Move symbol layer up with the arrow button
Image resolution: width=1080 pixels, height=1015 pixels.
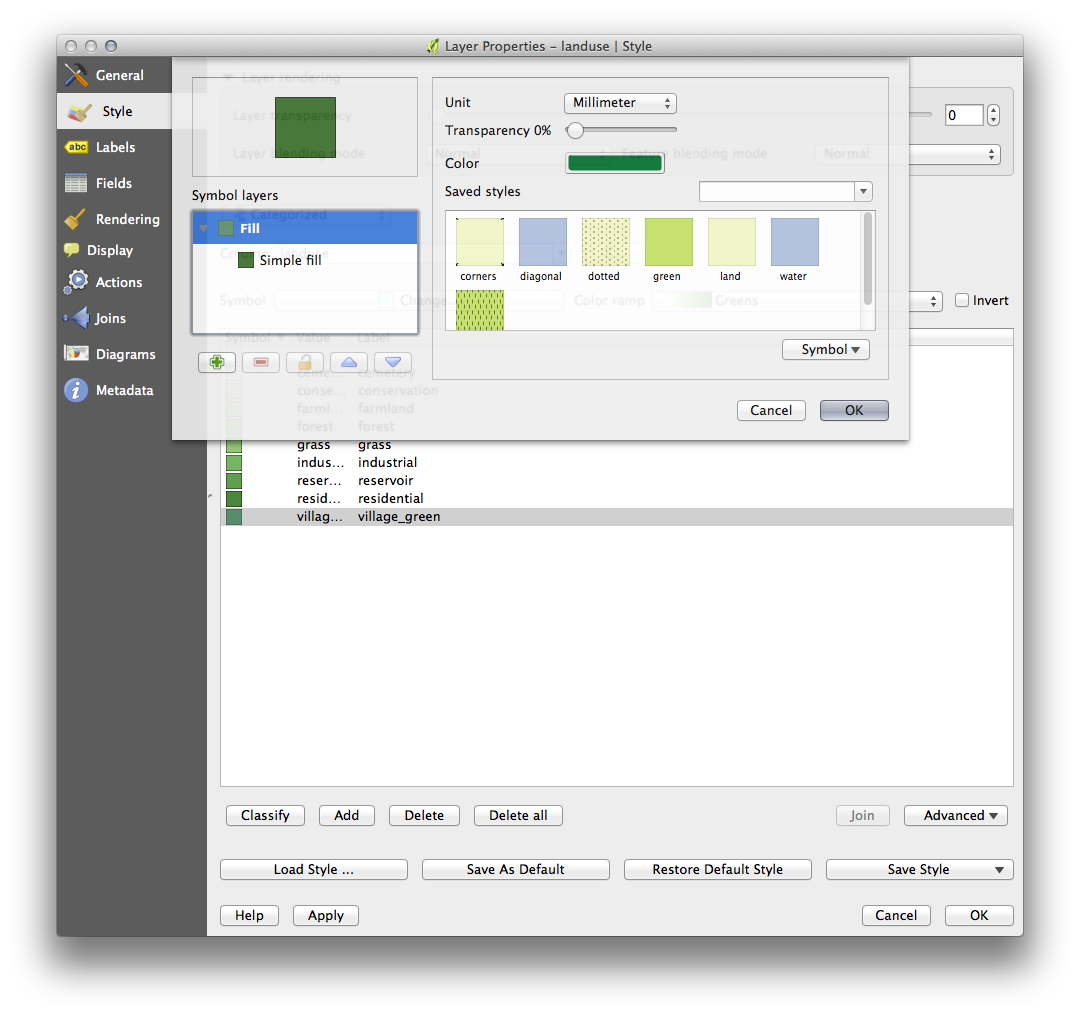click(x=349, y=362)
